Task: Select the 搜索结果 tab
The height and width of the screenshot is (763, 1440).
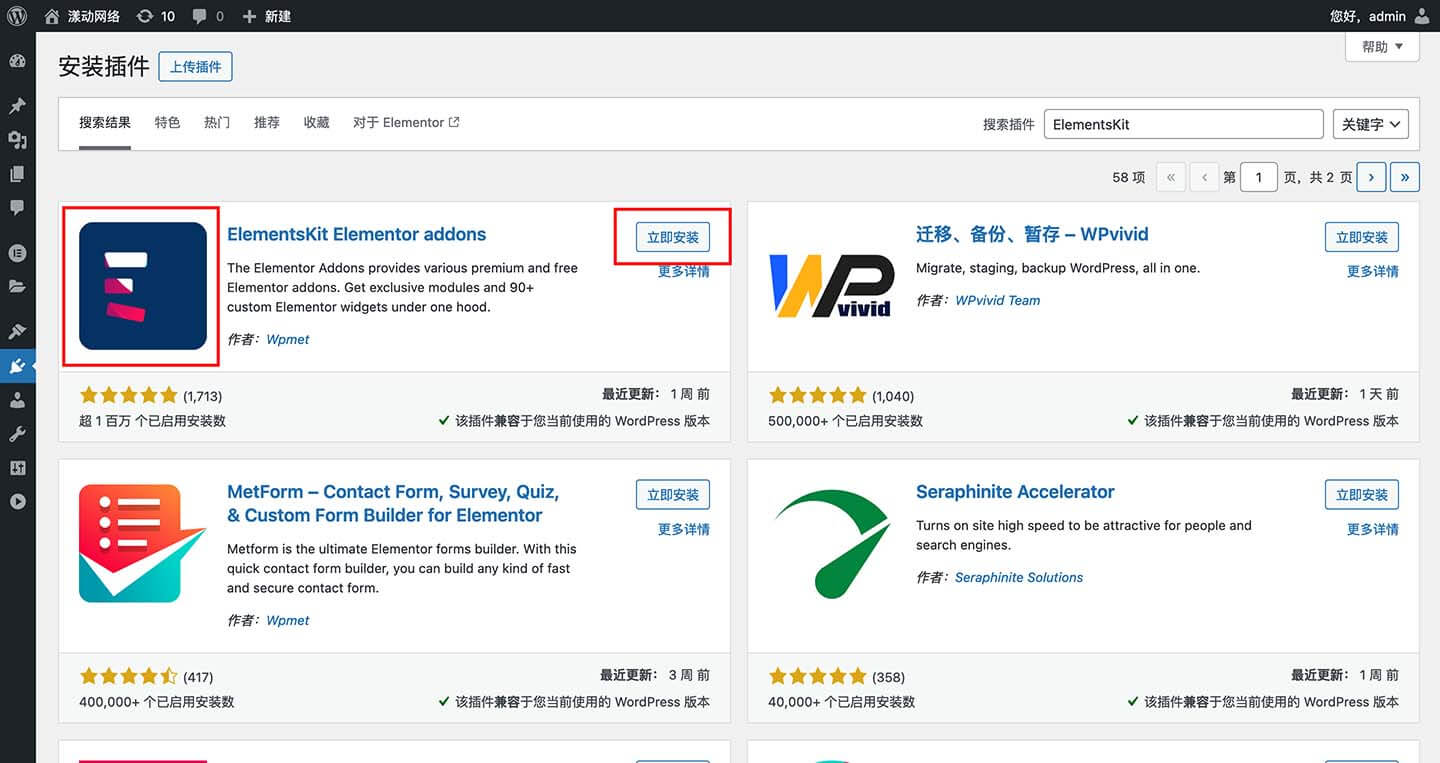Action: tap(105, 123)
